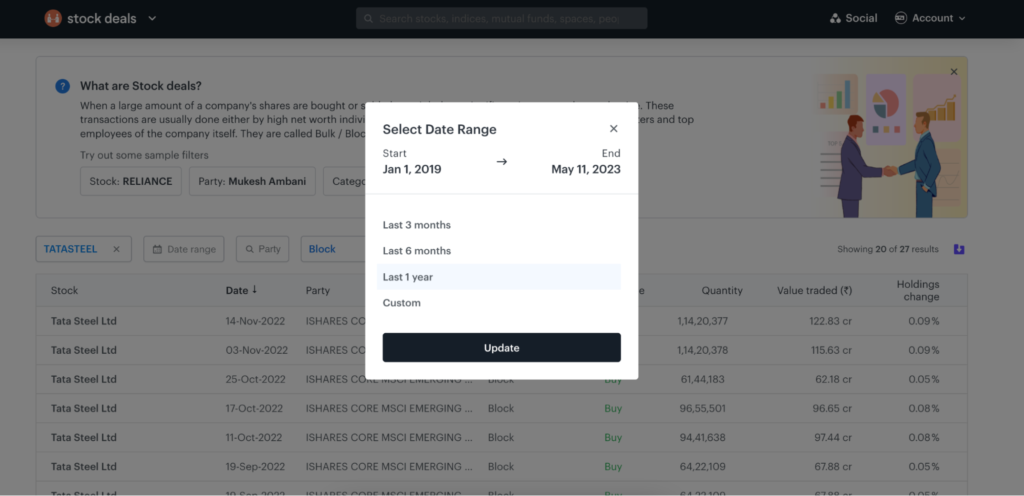Click the Stock column header

(64, 290)
